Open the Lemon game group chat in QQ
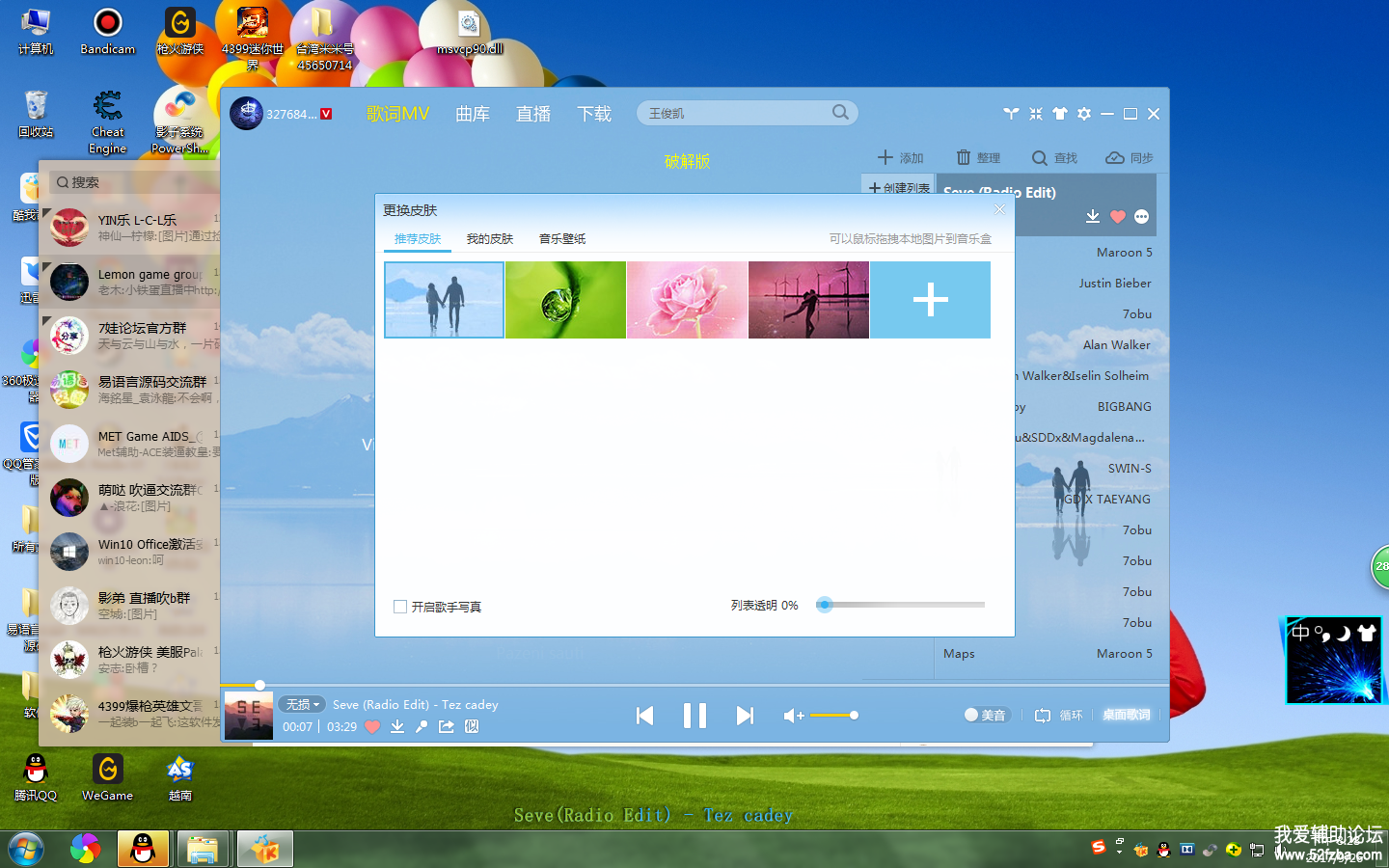 tap(131, 282)
